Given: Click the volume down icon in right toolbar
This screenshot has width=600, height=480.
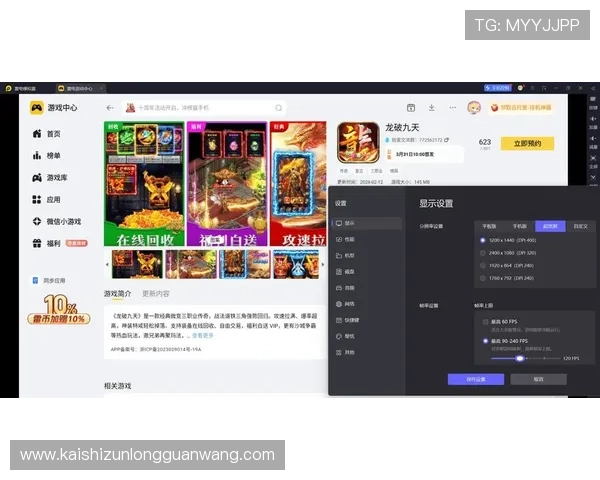Looking at the screenshot, I should (x=593, y=139).
